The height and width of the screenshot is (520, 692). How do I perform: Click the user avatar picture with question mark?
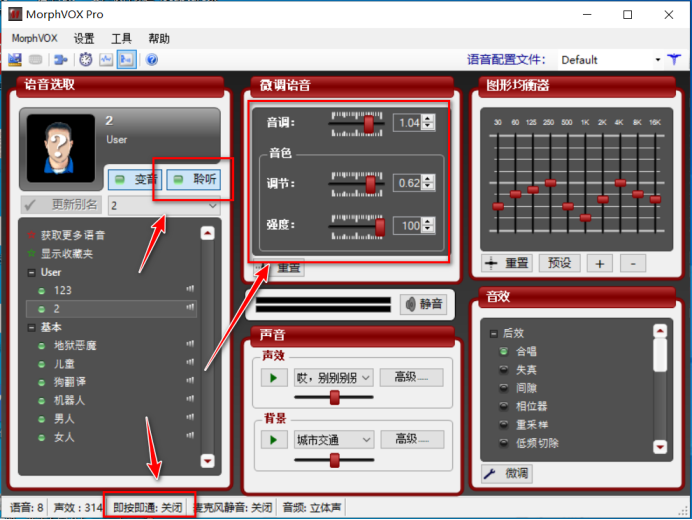tap(61, 148)
